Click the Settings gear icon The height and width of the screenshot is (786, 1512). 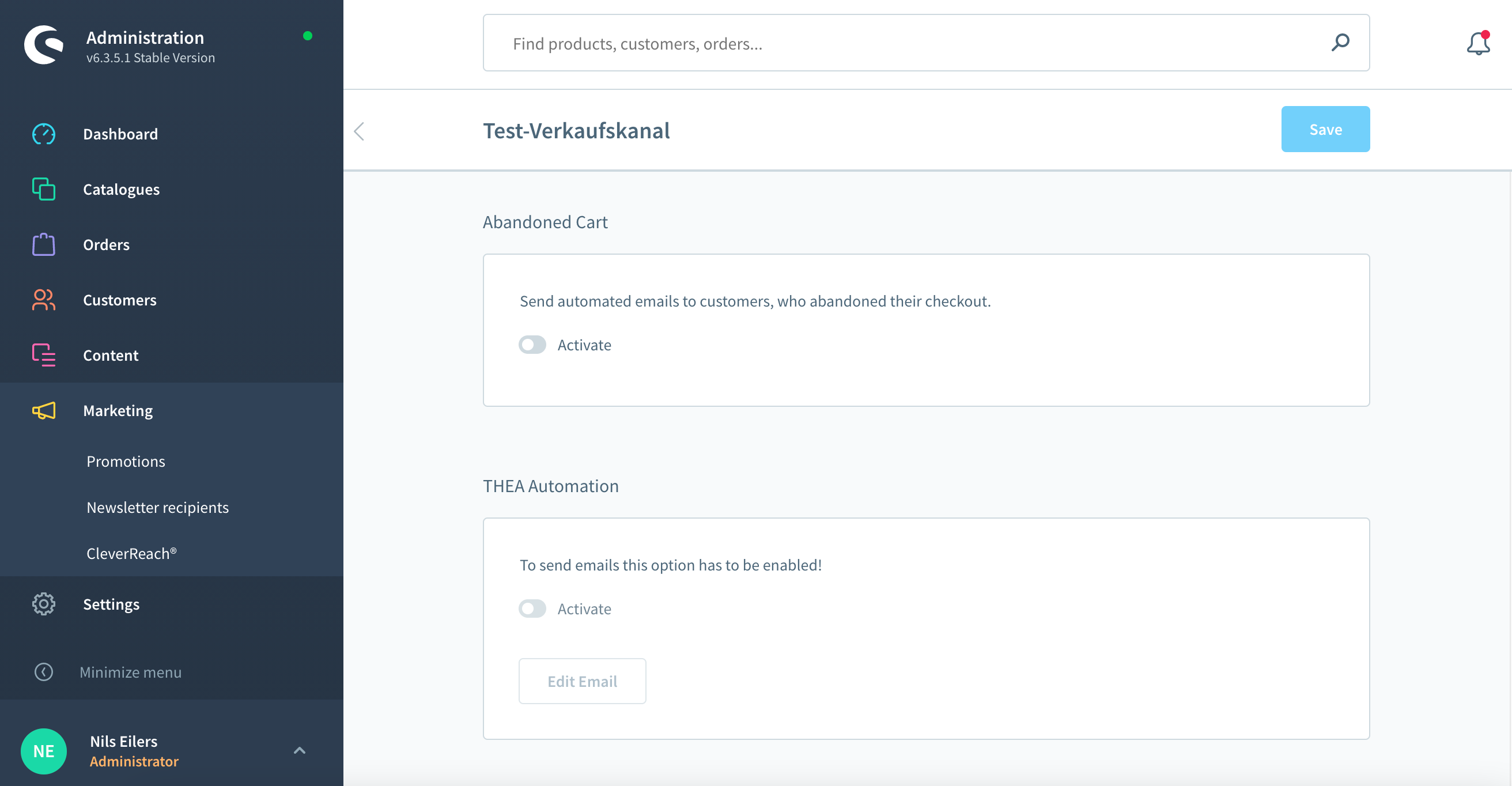[43, 603]
